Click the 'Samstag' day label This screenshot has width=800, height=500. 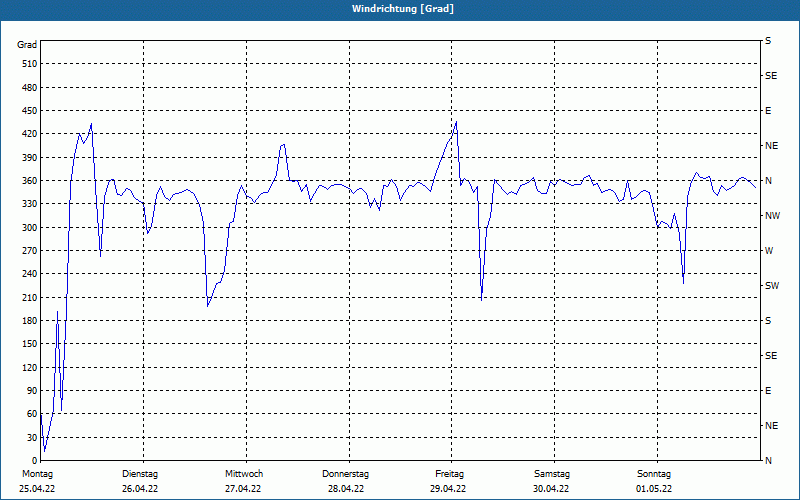coord(552,474)
